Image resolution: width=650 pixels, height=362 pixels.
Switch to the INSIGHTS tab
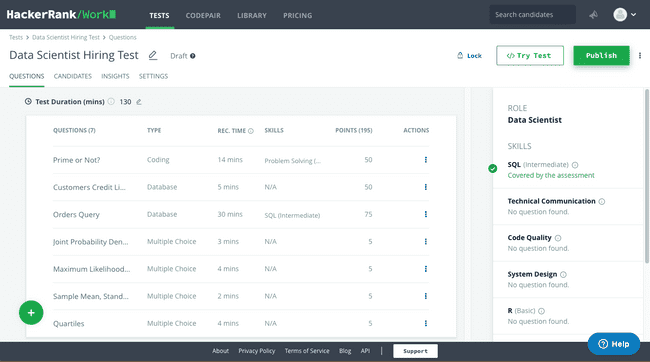pos(115,76)
